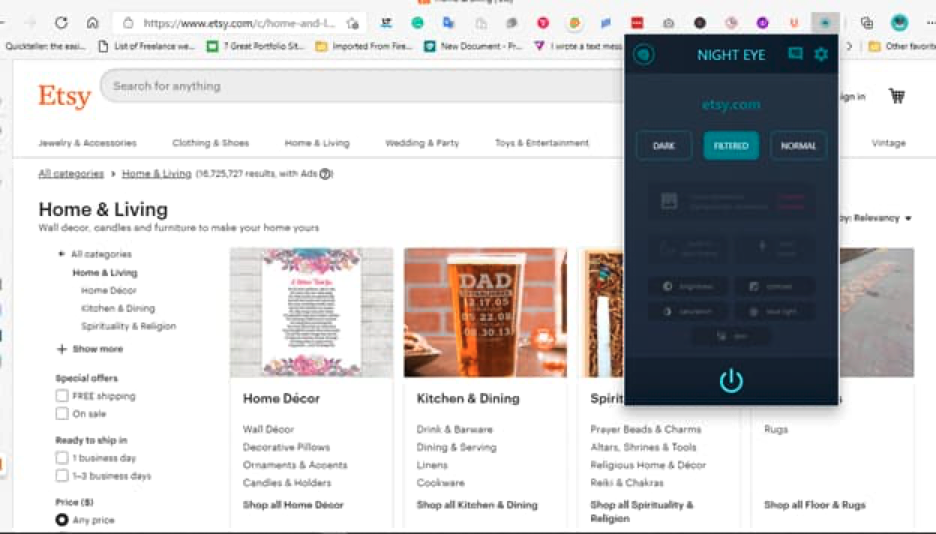Click Shop all Kitchen & Dining
The height and width of the screenshot is (534, 936).
tap(477, 505)
